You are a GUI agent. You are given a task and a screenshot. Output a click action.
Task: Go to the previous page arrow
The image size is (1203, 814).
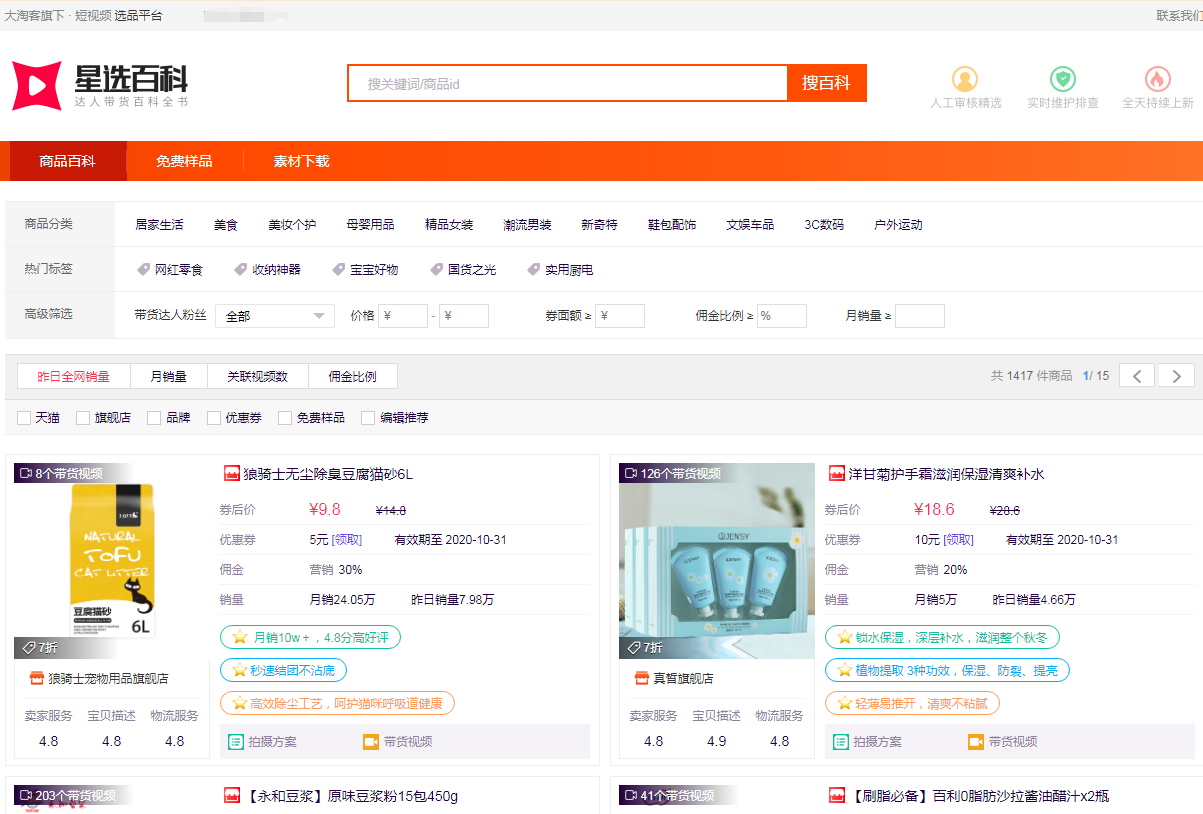coord(1136,376)
